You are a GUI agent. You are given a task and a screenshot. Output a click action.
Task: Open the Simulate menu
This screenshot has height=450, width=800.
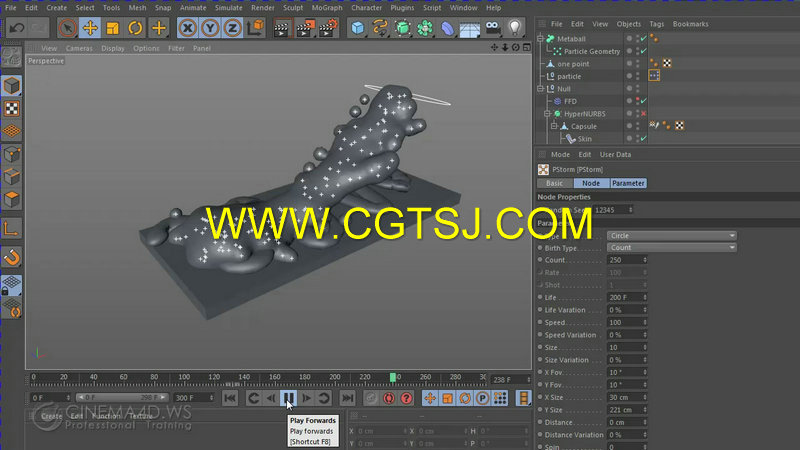229,8
